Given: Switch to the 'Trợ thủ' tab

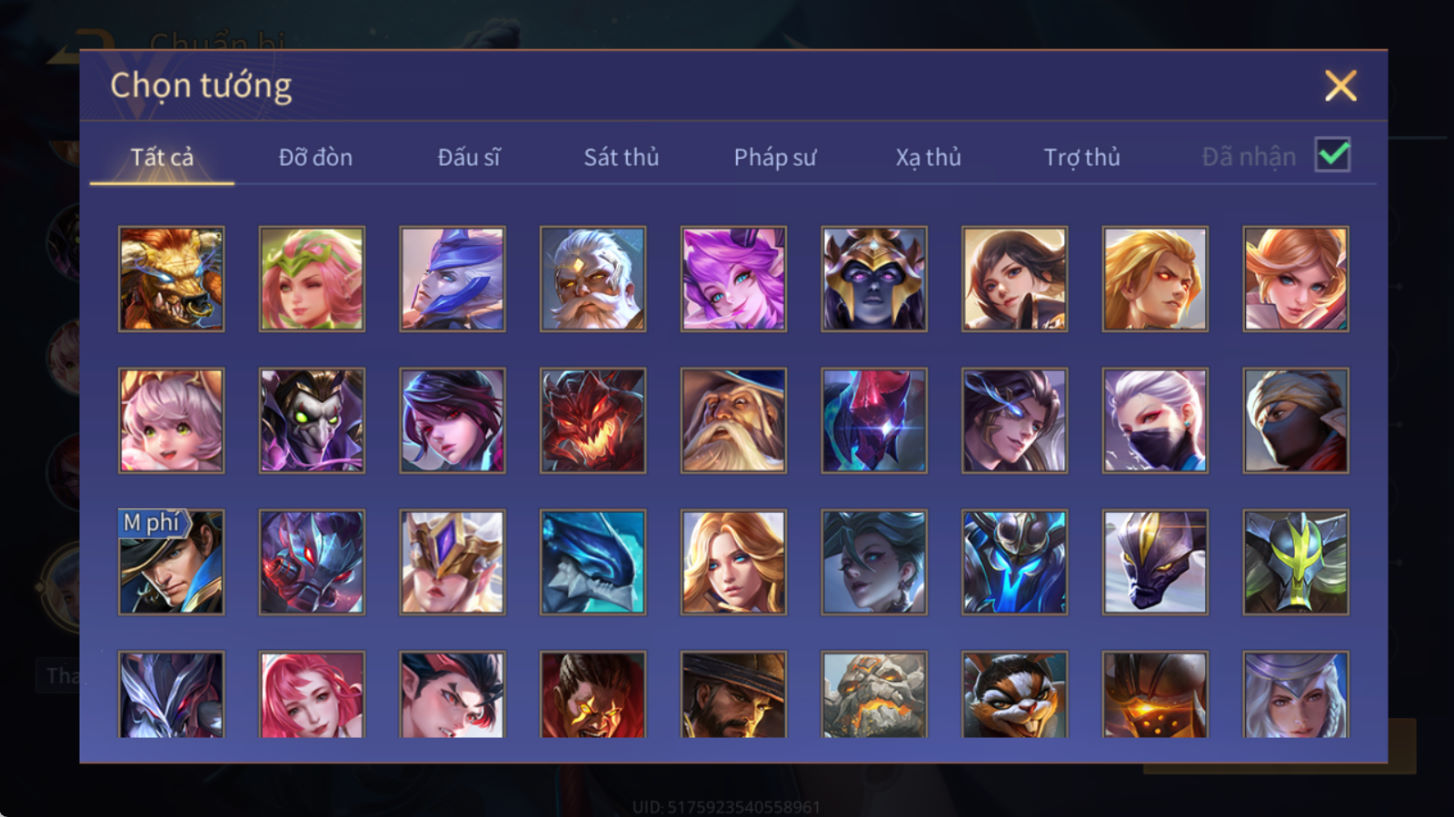Looking at the screenshot, I should click(1082, 157).
